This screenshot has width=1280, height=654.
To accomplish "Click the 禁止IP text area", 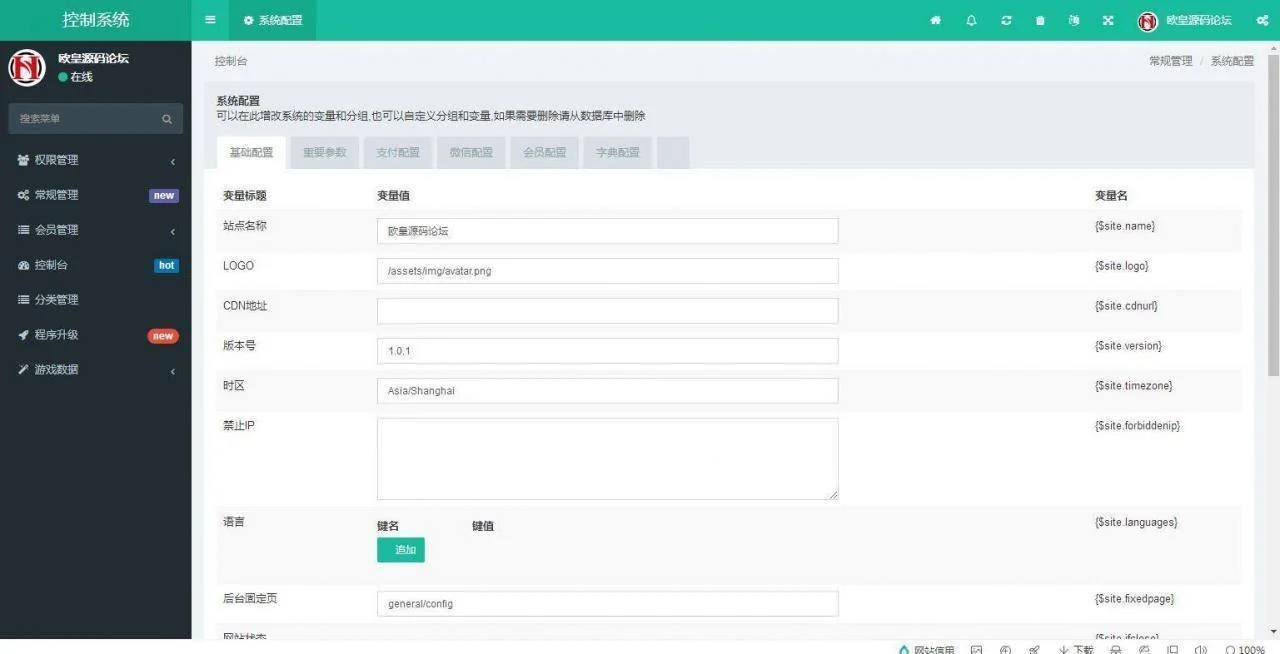I will [607, 458].
